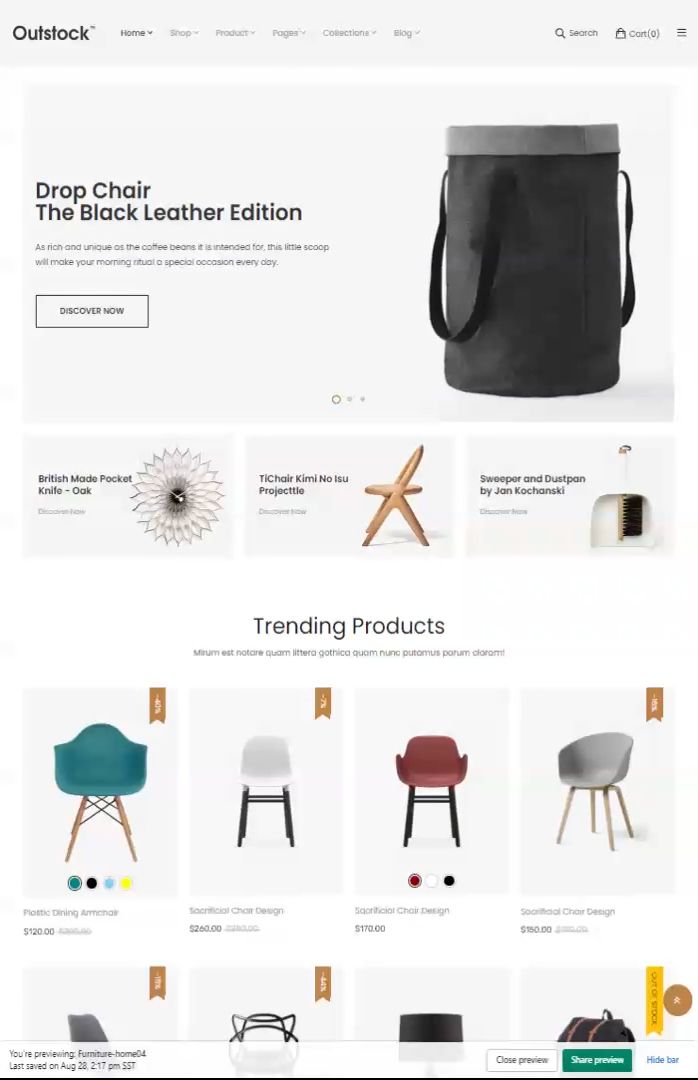Open the Pages menu item
The height and width of the screenshot is (1080, 698).
coord(289,33)
